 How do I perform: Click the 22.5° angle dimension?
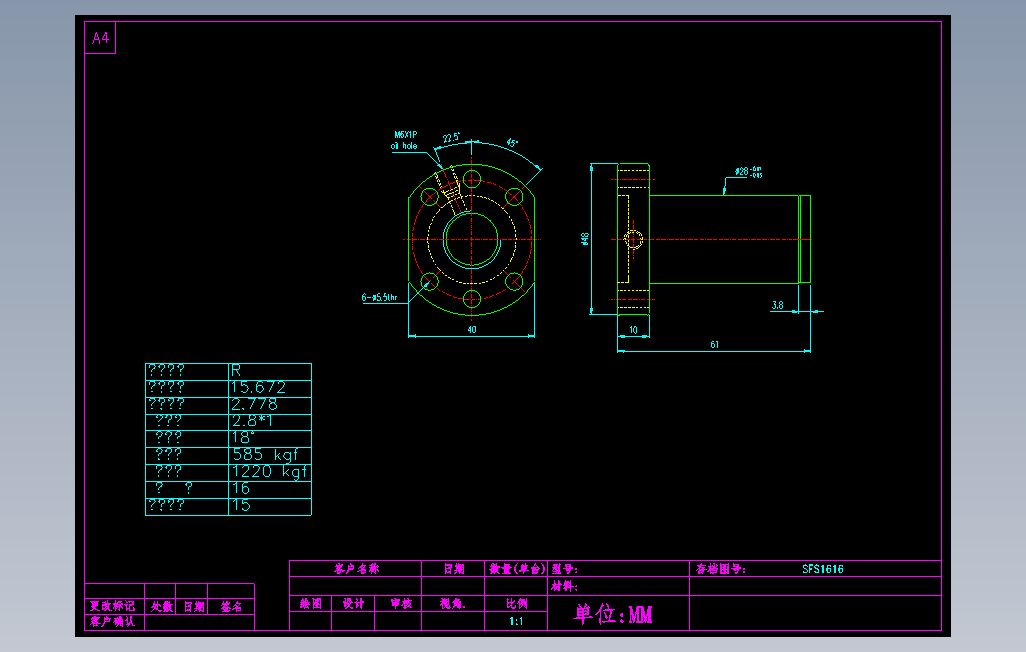[x=451, y=138]
